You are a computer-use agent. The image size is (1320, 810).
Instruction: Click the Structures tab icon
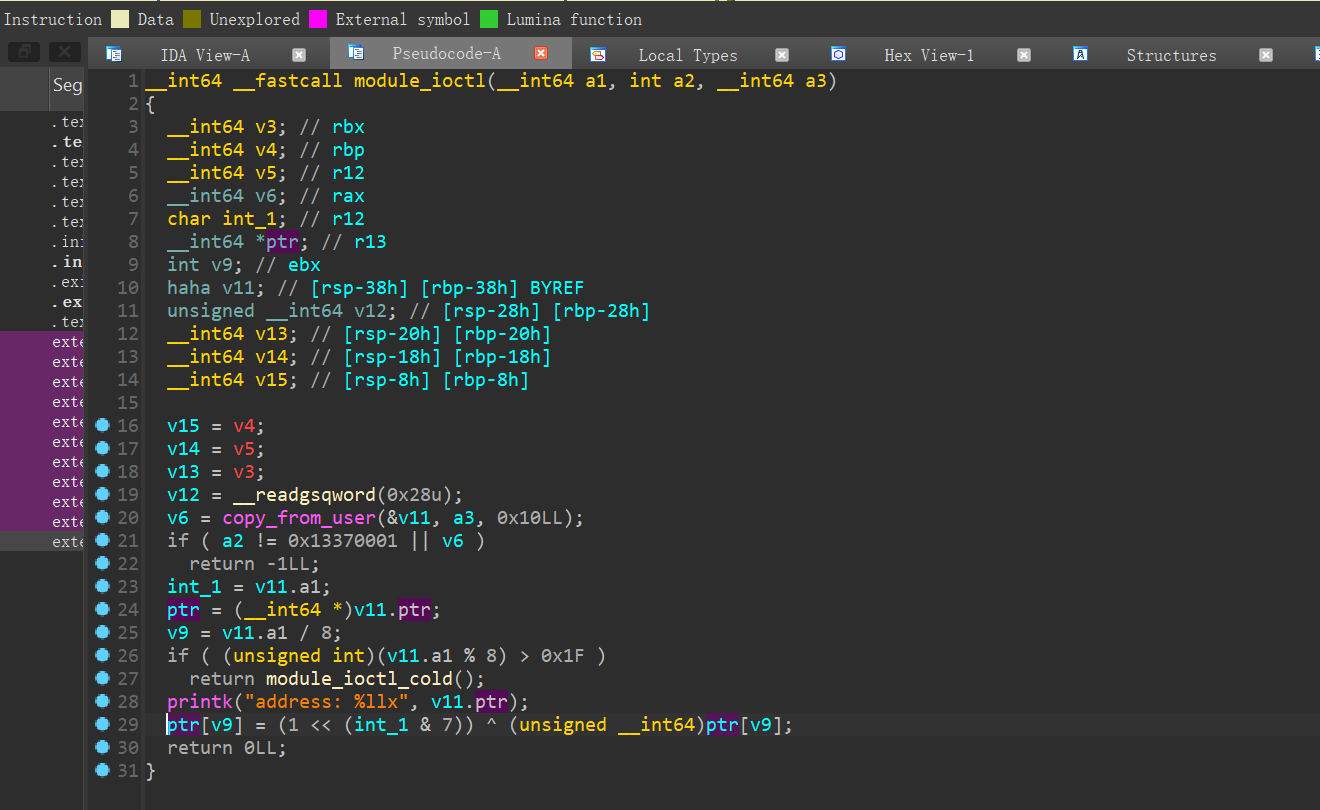coord(1081,54)
